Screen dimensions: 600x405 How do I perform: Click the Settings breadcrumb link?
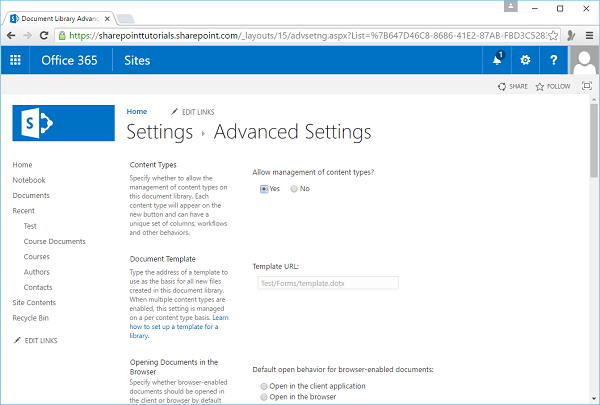tap(160, 132)
